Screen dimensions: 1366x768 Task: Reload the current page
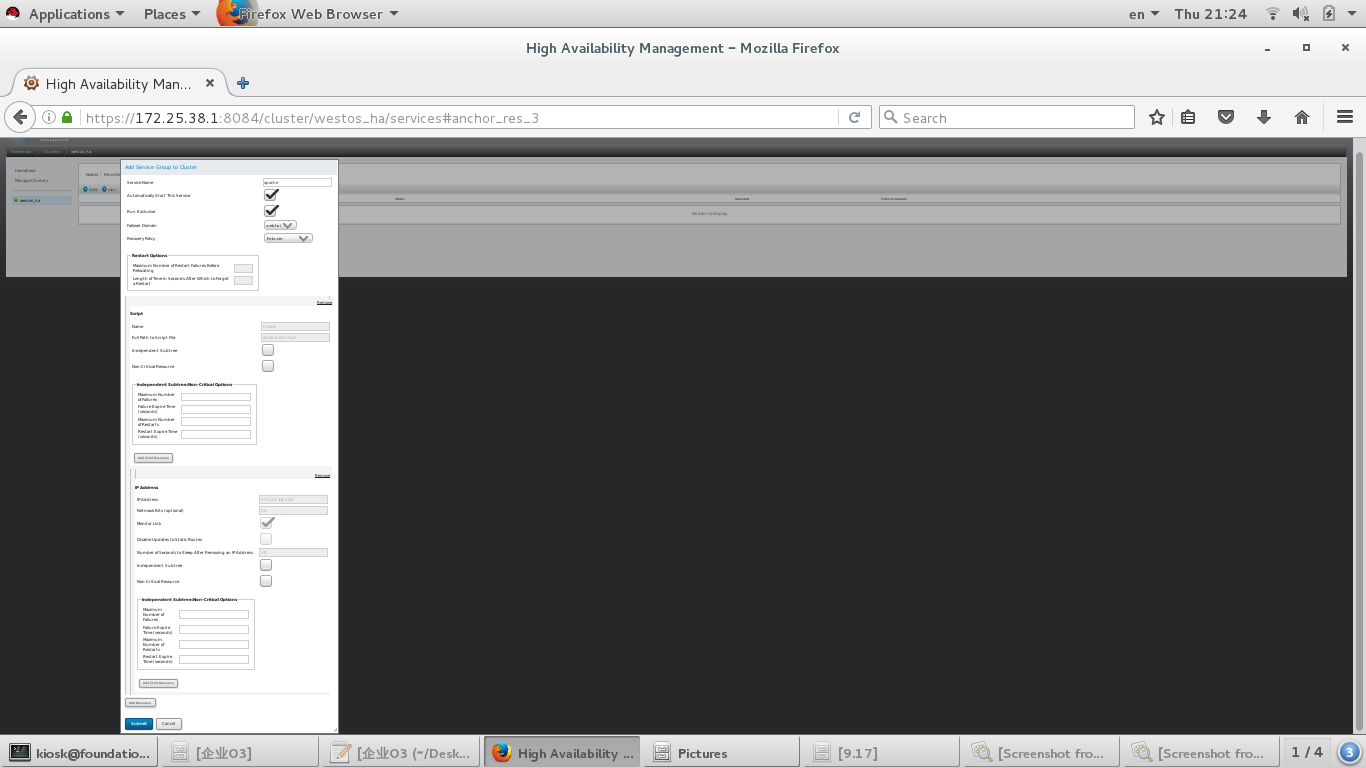click(854, 117)
